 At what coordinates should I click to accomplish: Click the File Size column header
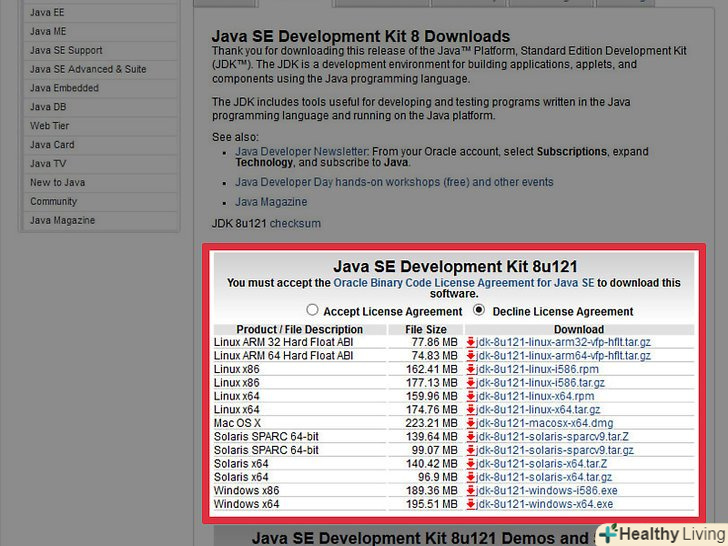coord(426,329)
